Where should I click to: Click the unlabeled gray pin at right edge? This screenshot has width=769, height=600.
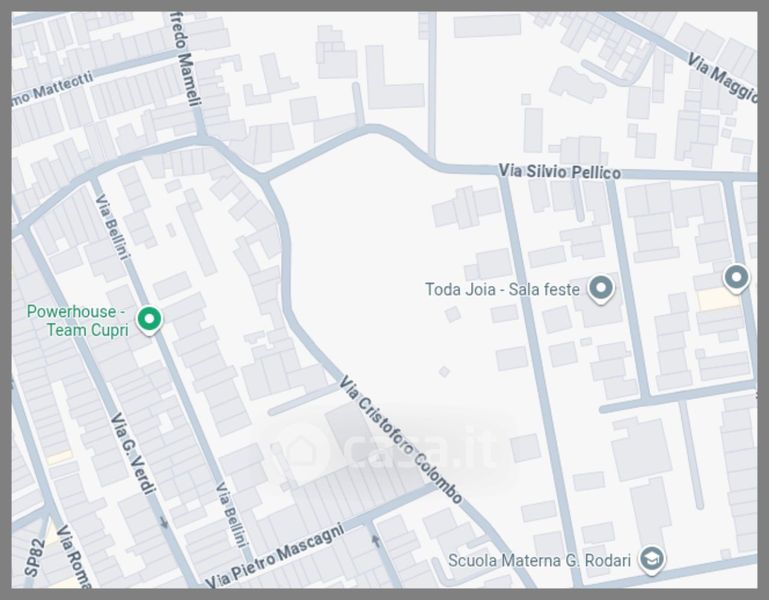pos(736,277)
